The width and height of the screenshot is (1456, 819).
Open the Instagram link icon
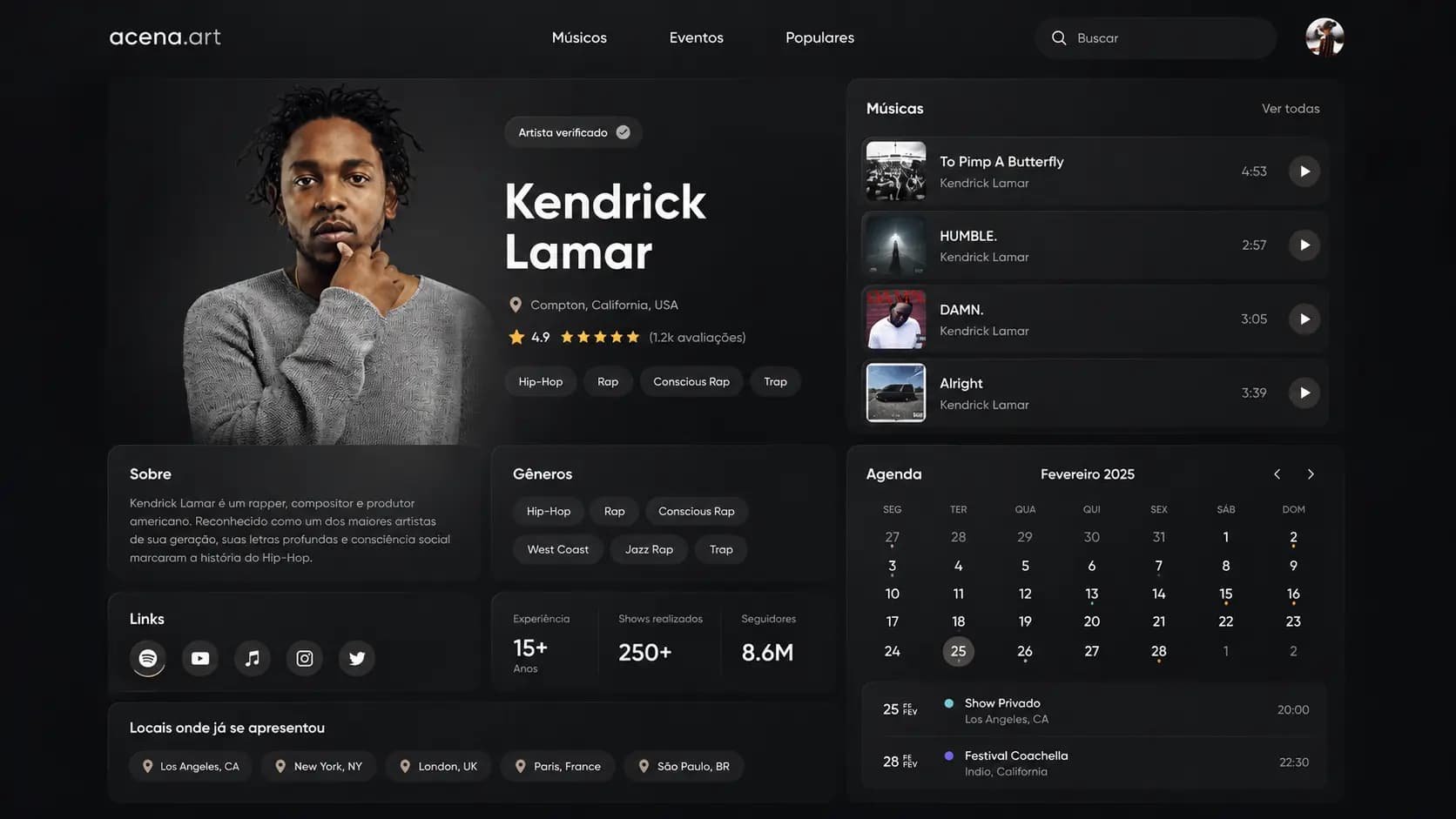point(305,658)
